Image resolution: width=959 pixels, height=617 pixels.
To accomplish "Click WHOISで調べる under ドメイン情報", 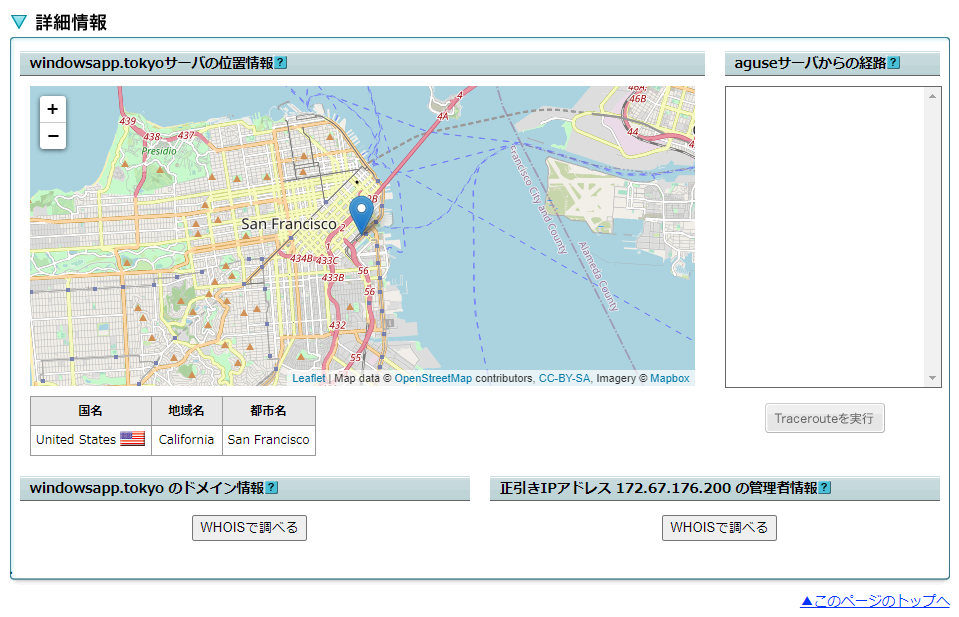I will (x=249, y=528).
